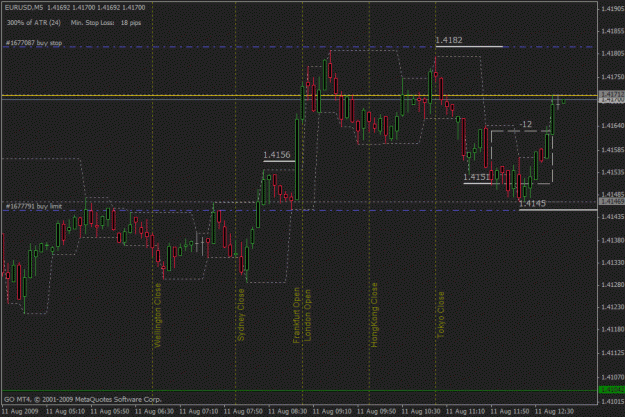Click the green 1.41042 price tag
This screenshot has width=625, height=417.
click(x=611, y=389)
